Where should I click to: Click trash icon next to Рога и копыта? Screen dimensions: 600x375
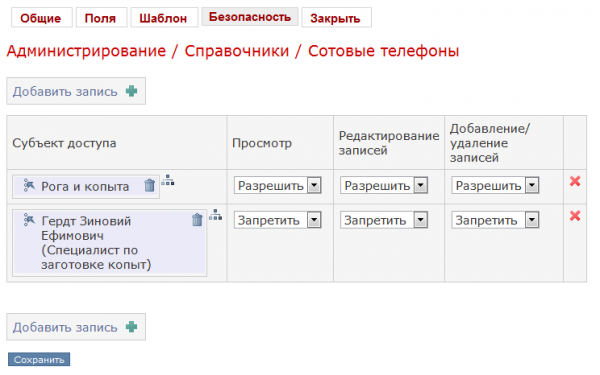149,186
